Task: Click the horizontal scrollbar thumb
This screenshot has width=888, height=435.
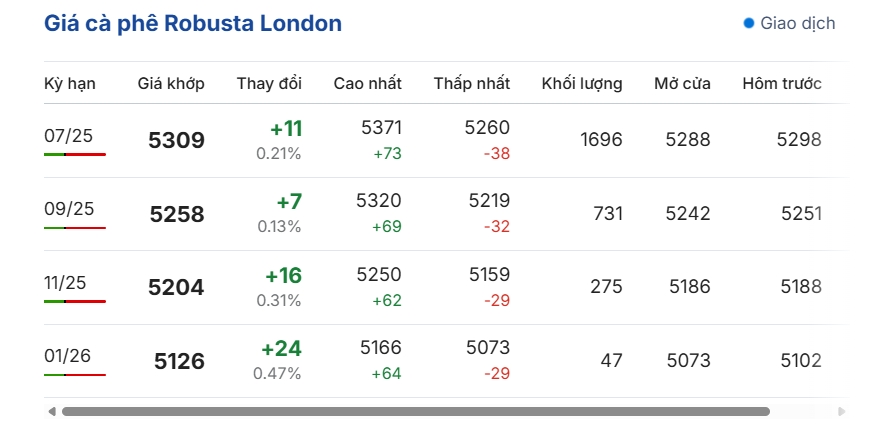Action: coord(416,411)
